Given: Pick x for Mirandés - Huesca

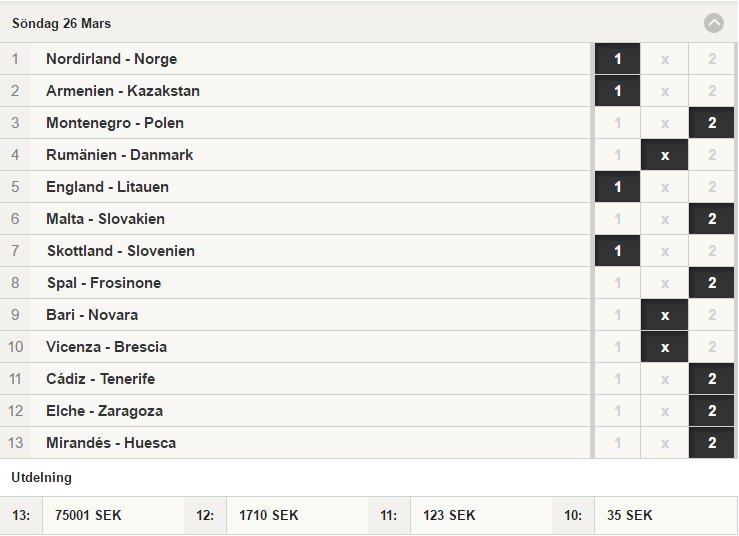Looking at the screenshot, I should [665, 444].
